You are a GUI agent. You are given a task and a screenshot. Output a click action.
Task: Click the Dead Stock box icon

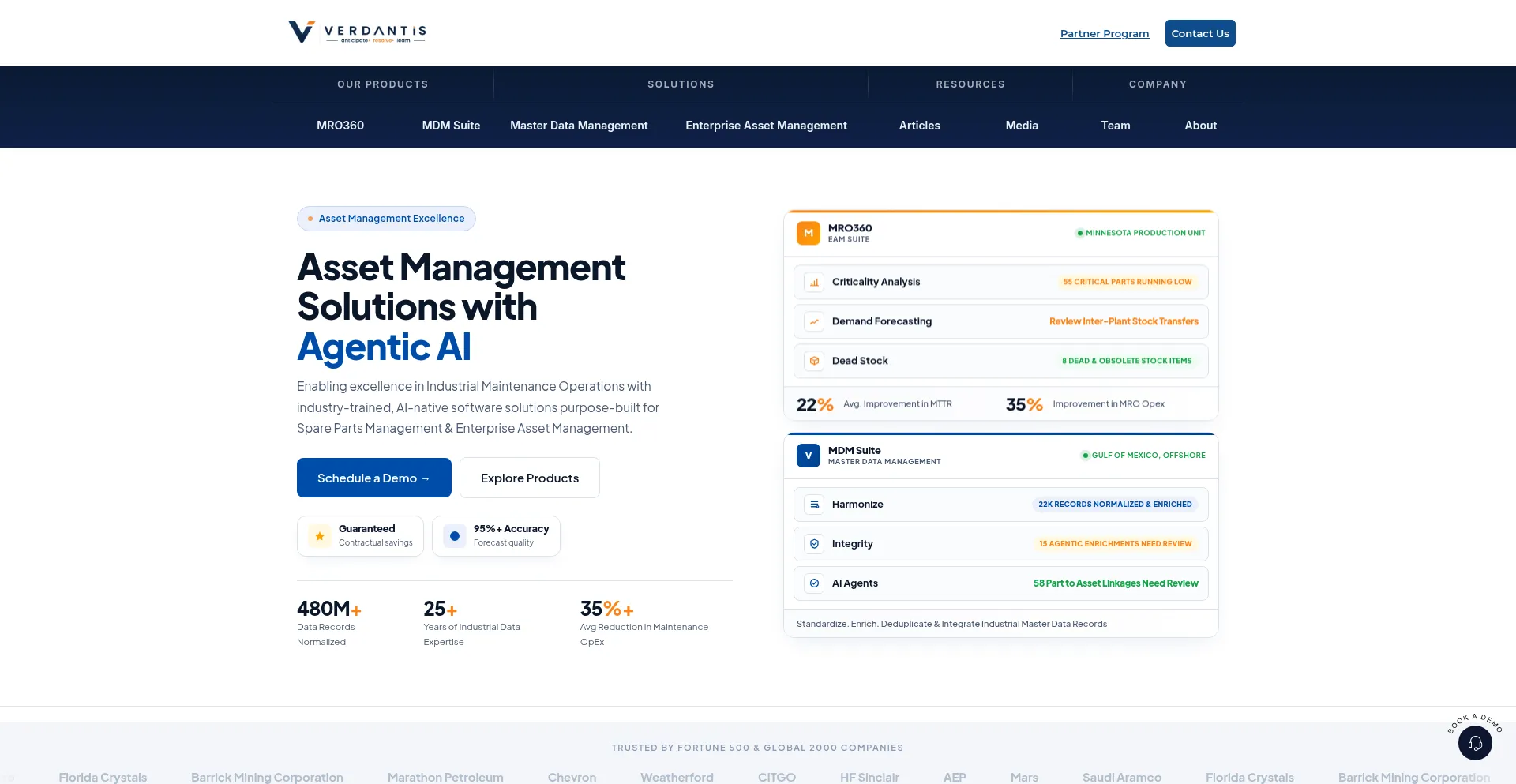tap(814, 361)
